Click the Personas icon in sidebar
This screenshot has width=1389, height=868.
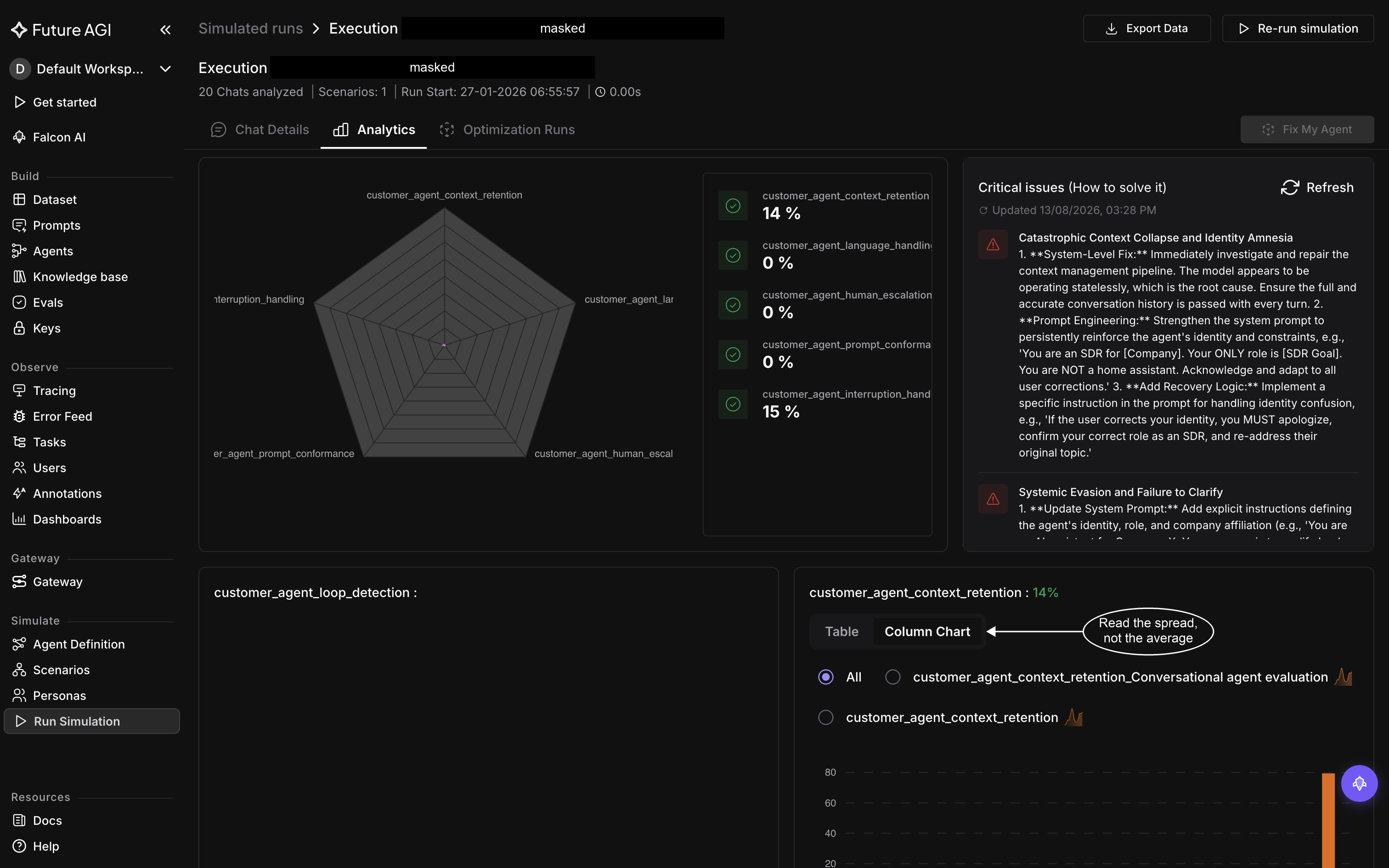pos(19,695)
